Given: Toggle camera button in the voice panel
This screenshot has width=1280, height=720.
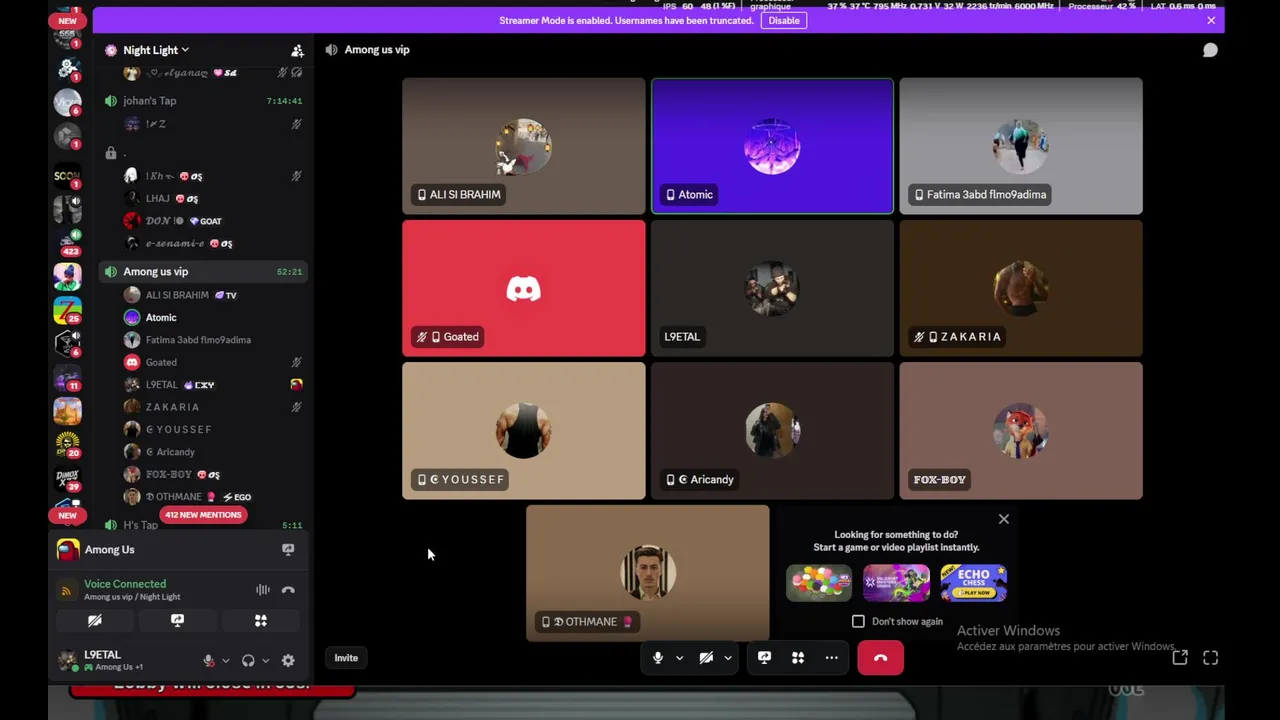Looking at the screenshot, I should tap(95, 621).
